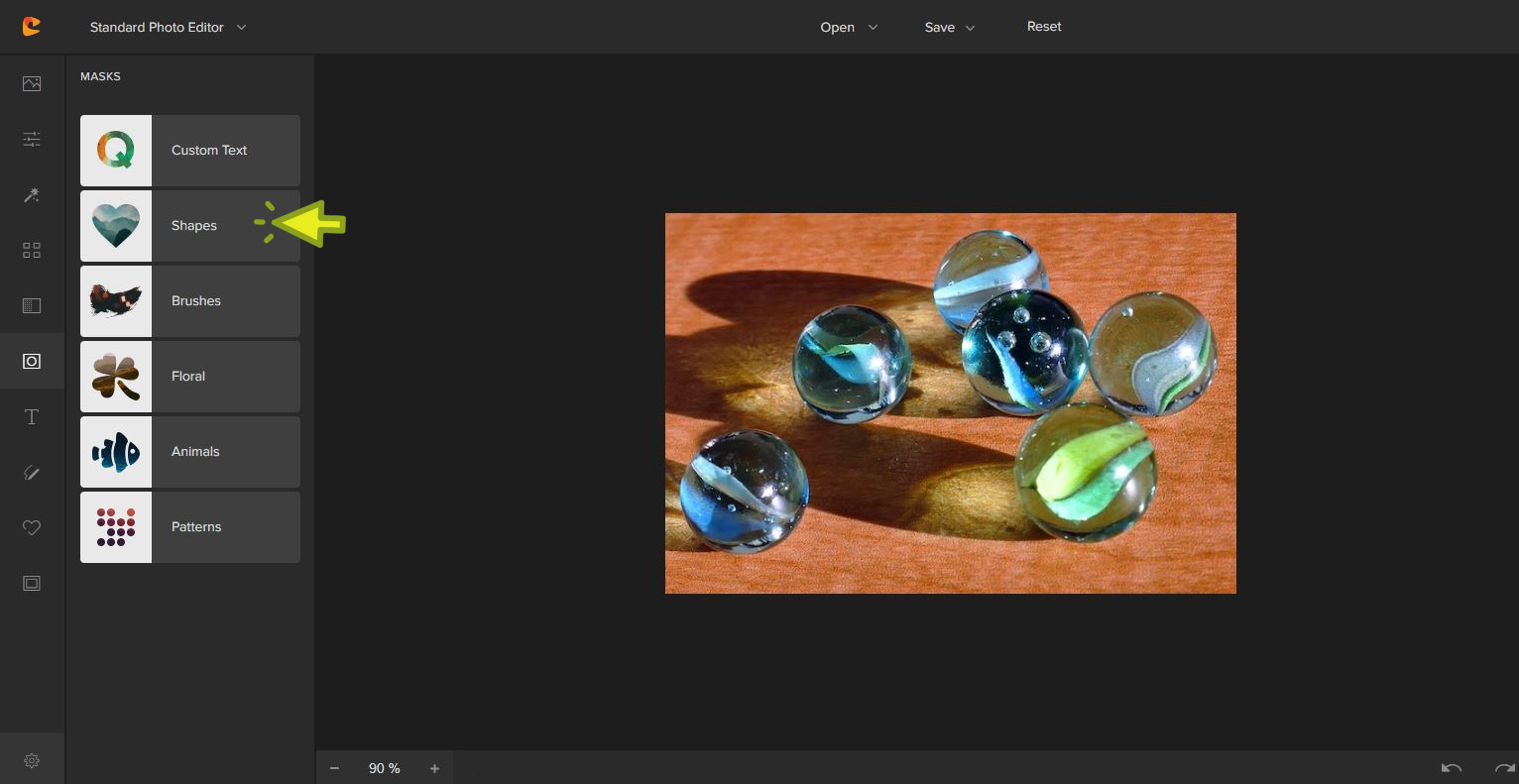Screen dimensions: 1519x784
Task: Open the magic wand Effects tool
Action: (x=32, y=195)
